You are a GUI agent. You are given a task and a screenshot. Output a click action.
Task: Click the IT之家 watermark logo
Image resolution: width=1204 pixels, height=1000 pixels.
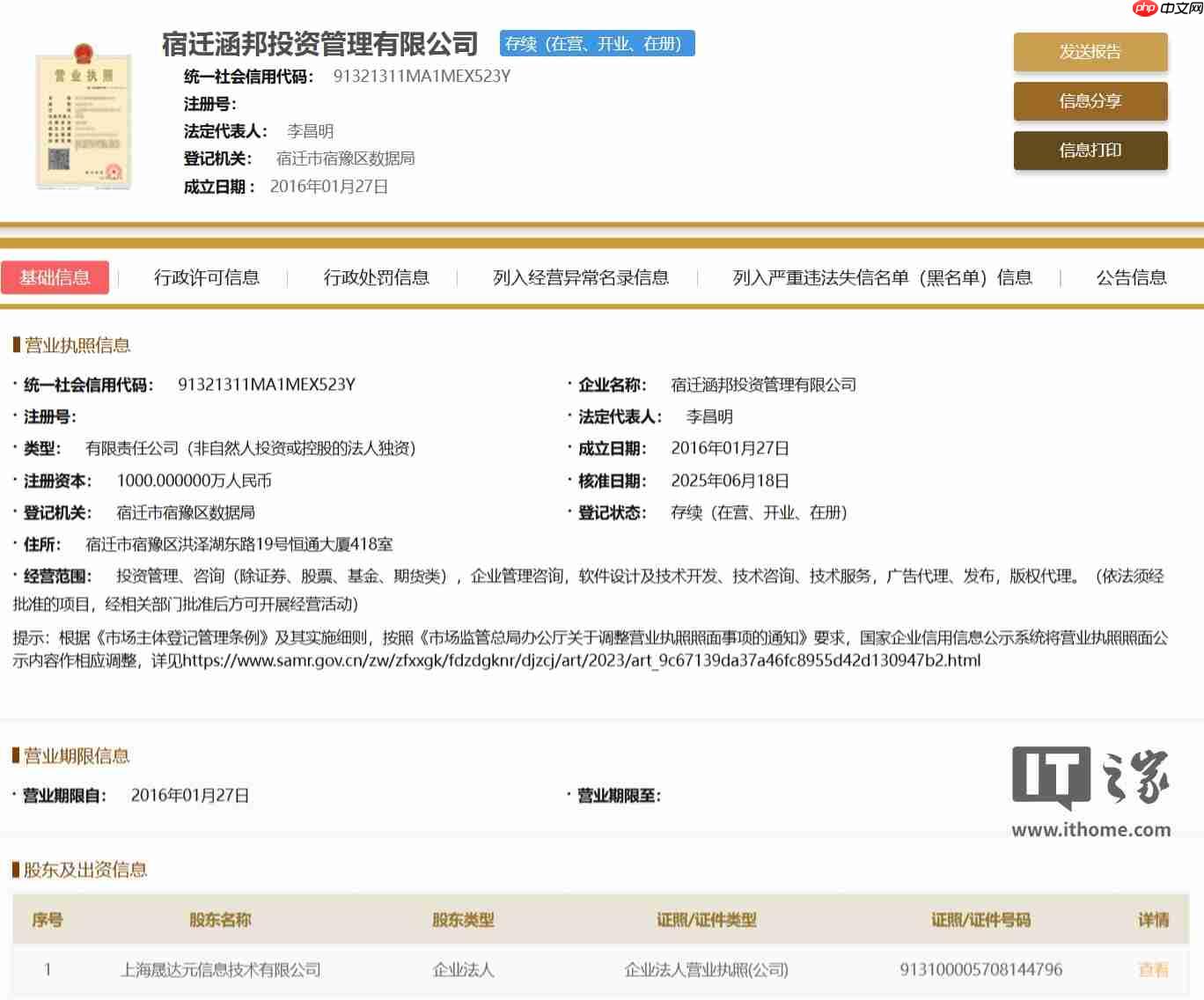(1091, 778)
